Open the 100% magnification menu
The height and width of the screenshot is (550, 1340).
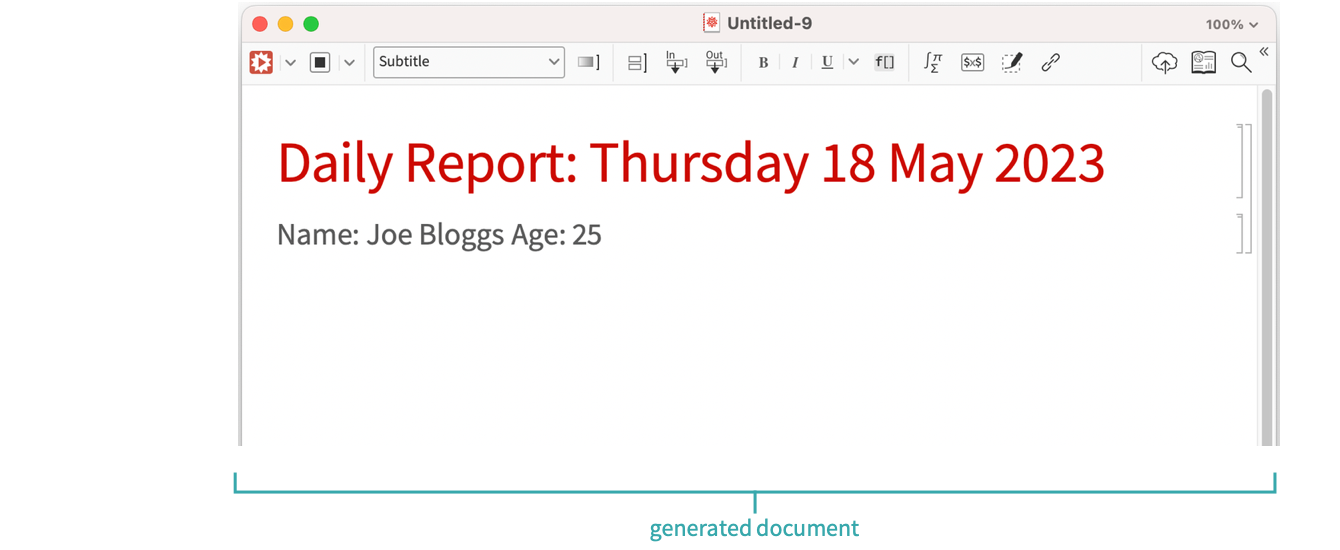point(1231,24)
